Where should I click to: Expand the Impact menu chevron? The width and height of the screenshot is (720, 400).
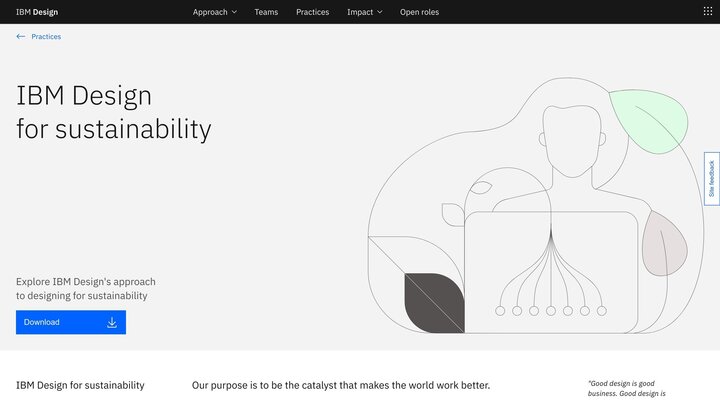tap(380, 12)
